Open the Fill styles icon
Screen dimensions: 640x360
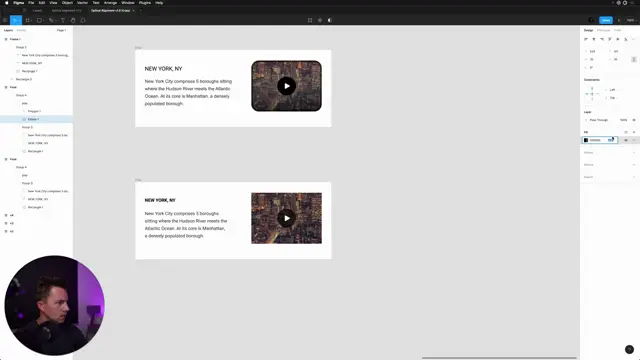point(626,132)
